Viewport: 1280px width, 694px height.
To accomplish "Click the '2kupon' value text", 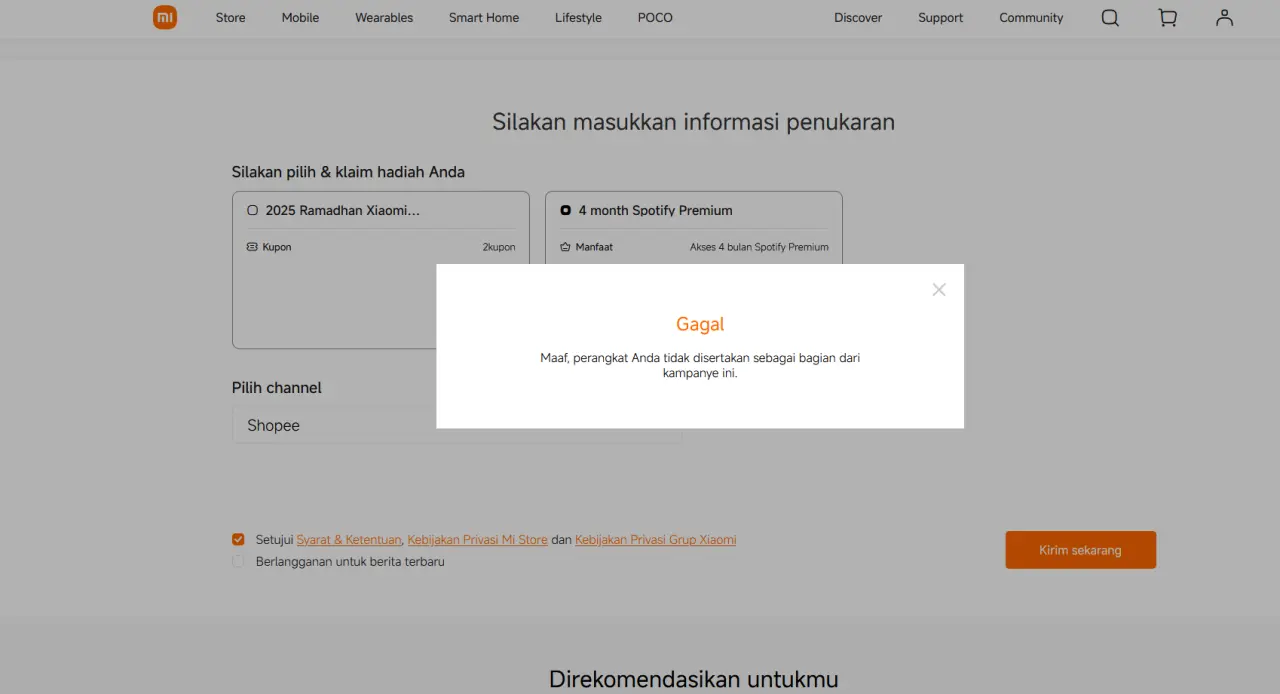I will coord(499,247).
